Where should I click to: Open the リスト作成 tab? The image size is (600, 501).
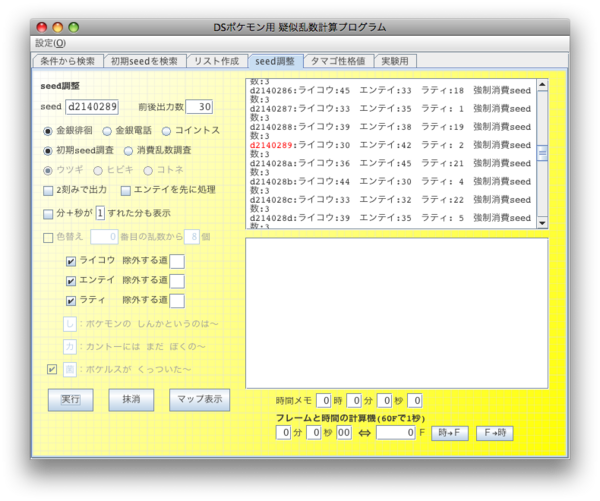217,61
